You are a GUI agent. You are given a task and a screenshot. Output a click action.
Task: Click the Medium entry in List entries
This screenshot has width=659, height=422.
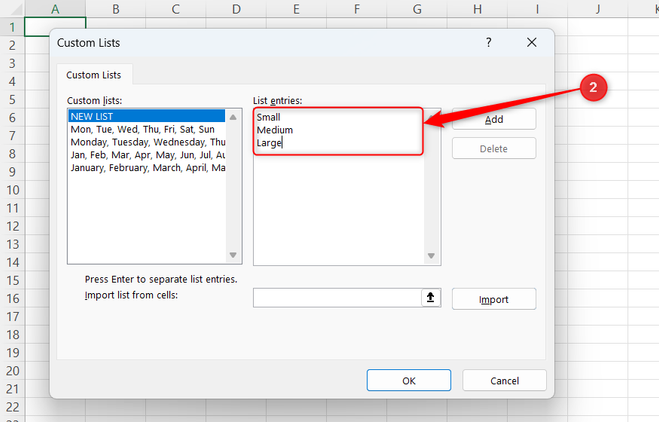[275, 130]
